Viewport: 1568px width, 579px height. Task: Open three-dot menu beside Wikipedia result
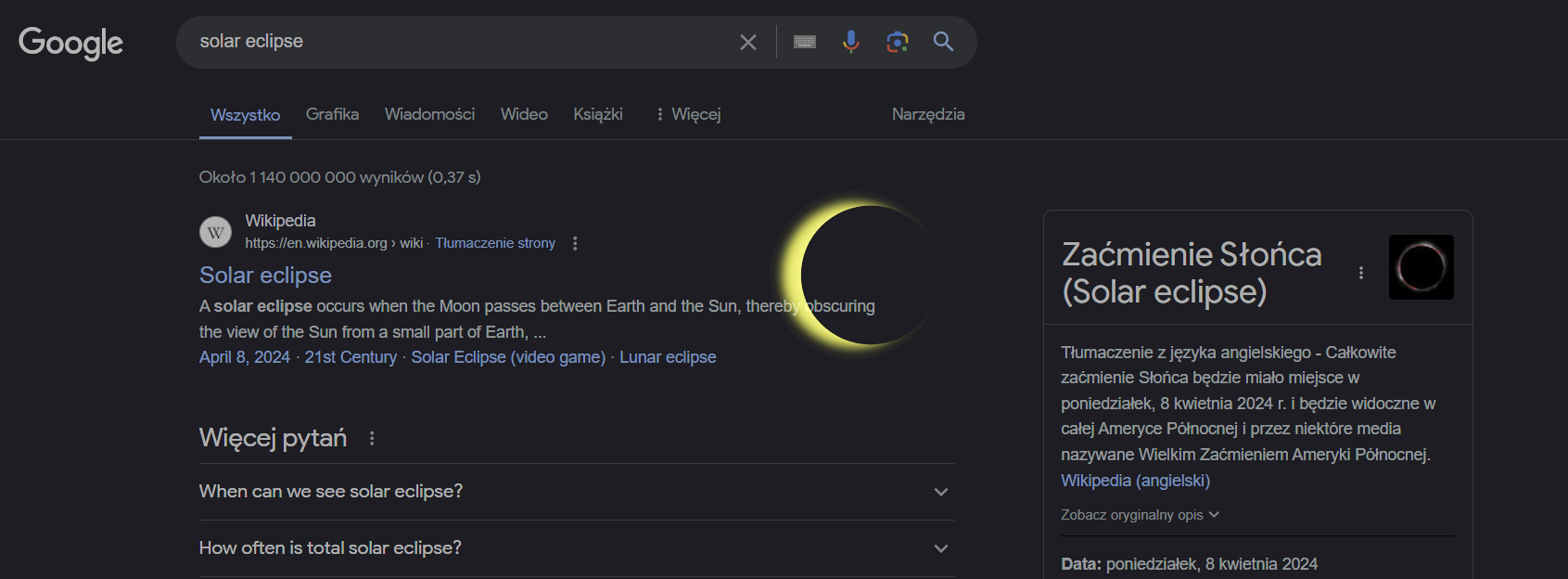pyautogui.click(x=575, y=243)
